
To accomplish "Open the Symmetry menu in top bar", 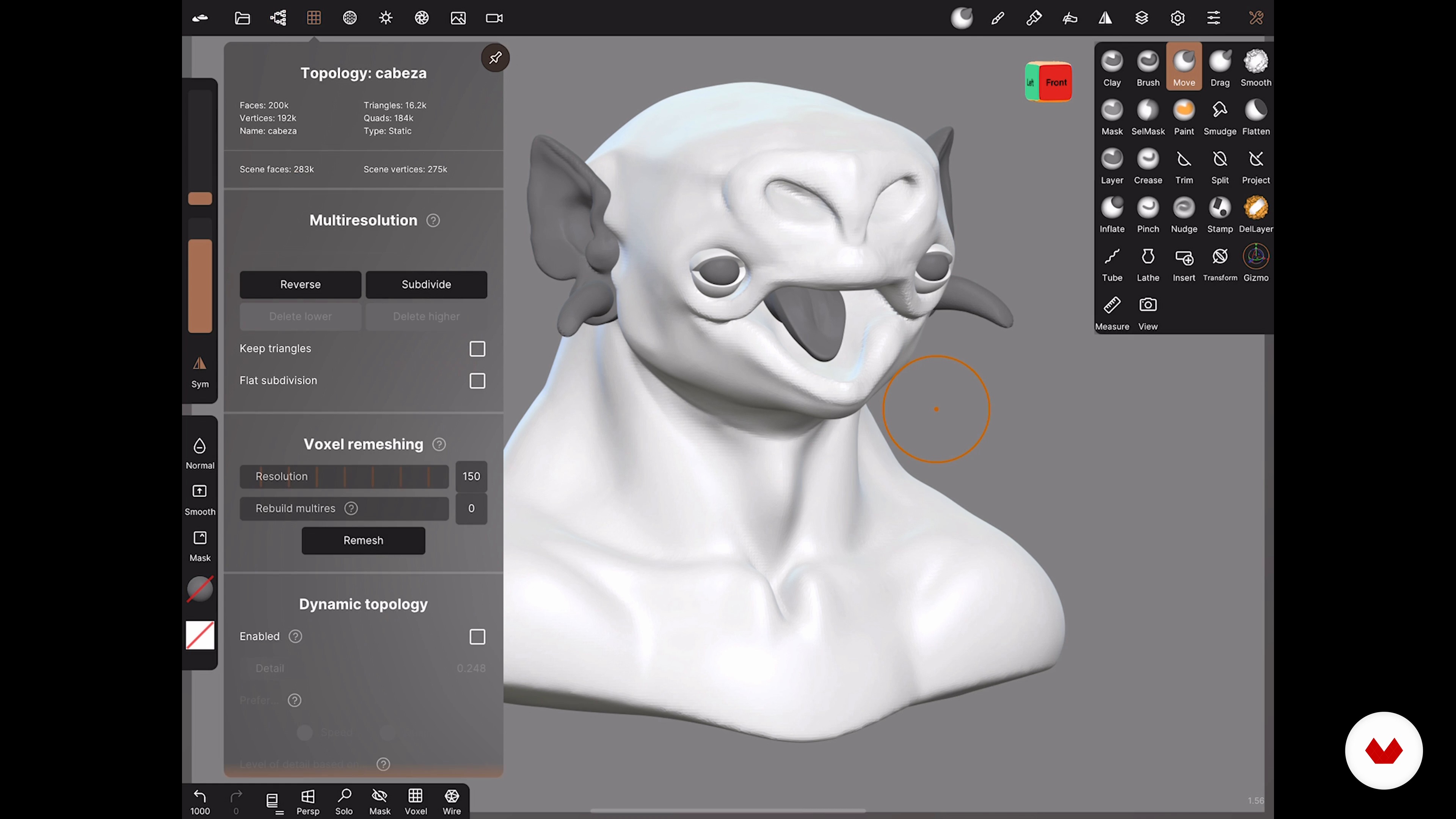I will coord(1105,18).
